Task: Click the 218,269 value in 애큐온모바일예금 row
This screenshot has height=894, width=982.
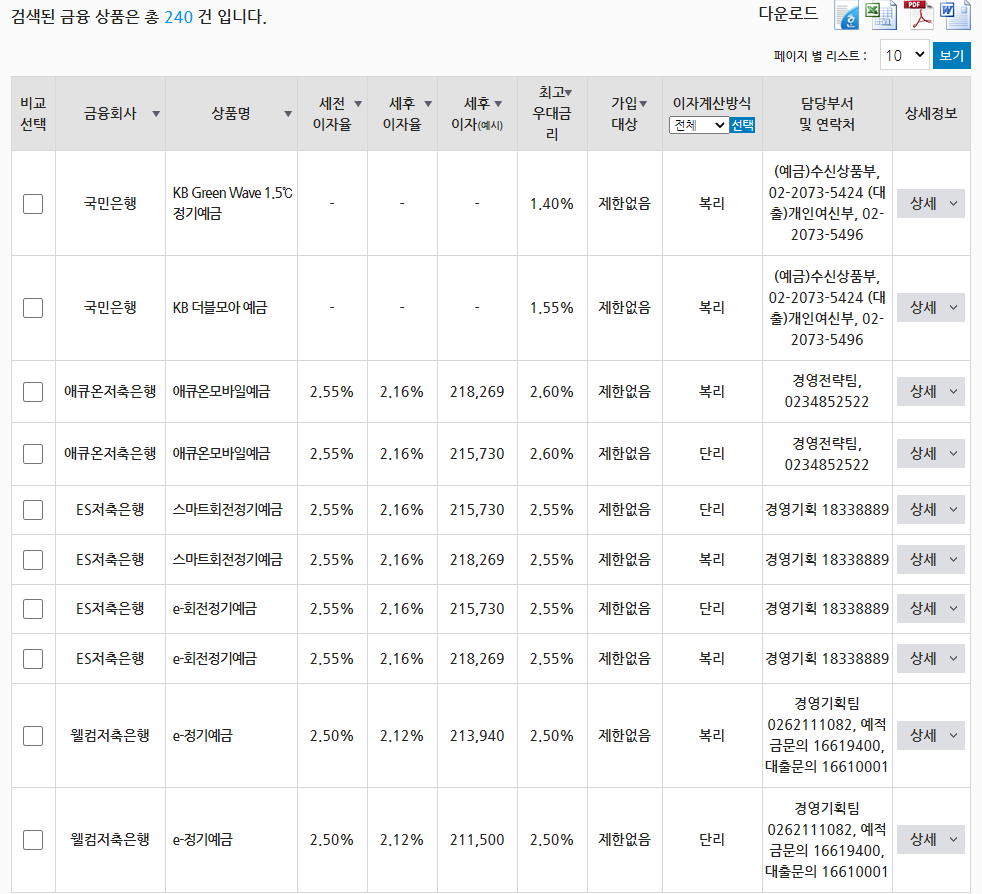Action: click(x=477, y=392)
